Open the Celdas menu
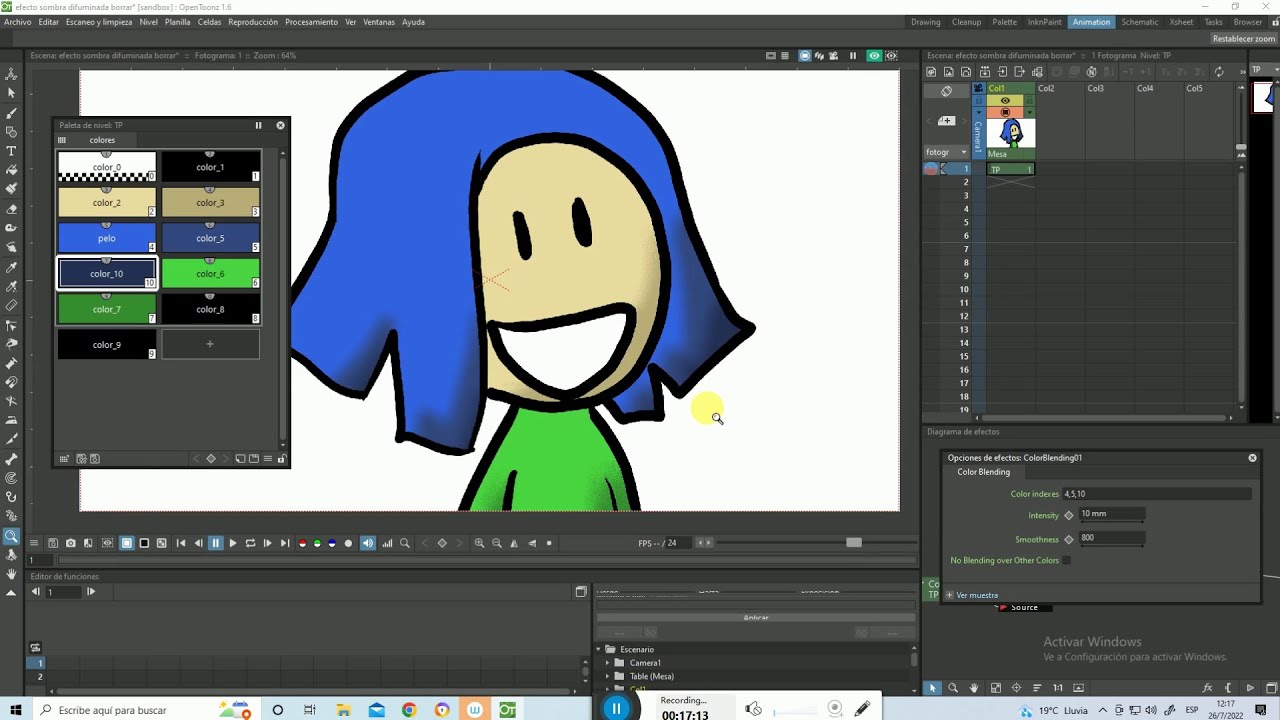Viewport: 1280px width, 720px height. pyautogui.click(x=209, y=22)
